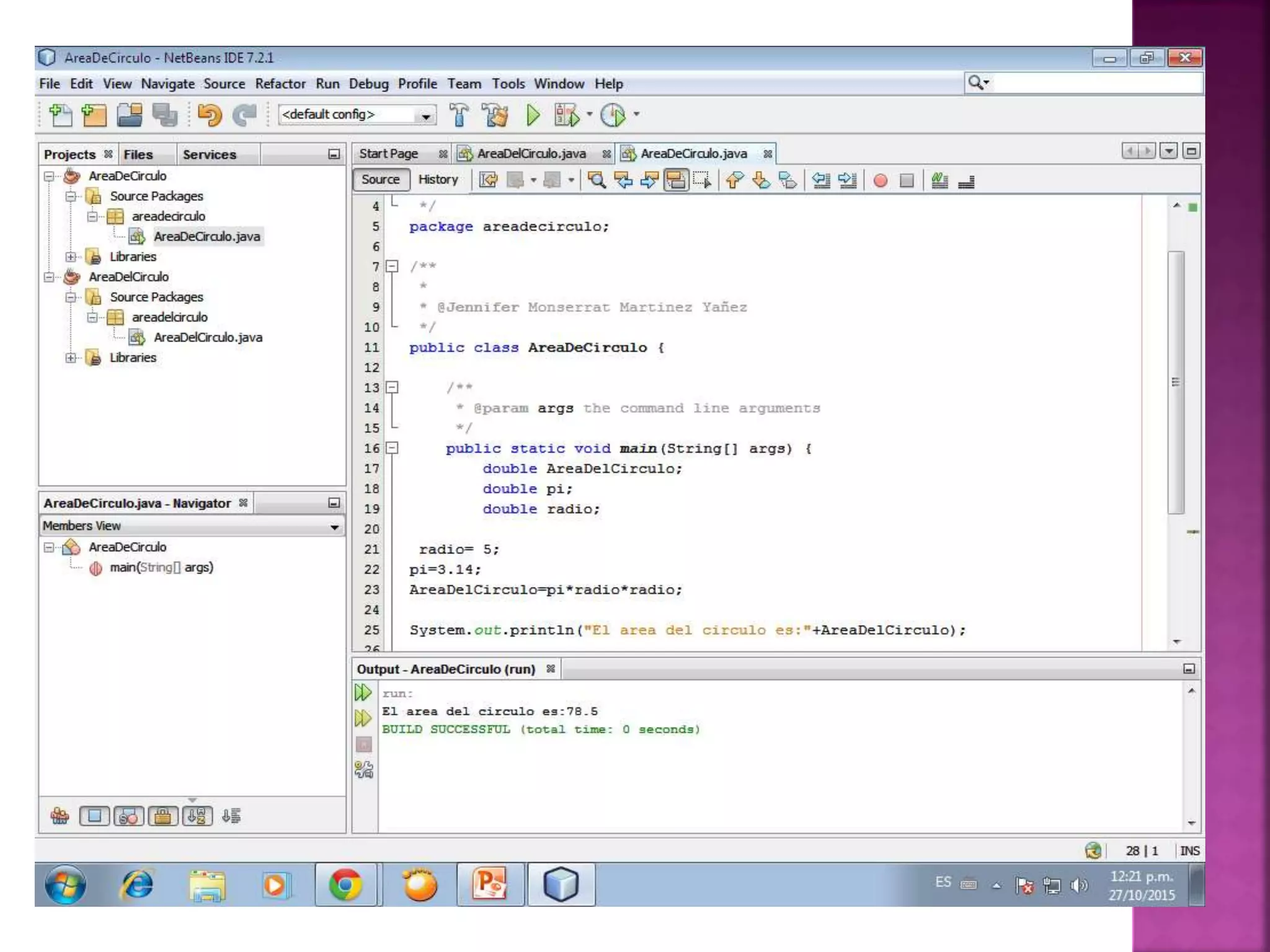Click the Clean and Build Project icon
The height and width of the screenshot is (952, 1270).
click(495, 115)
